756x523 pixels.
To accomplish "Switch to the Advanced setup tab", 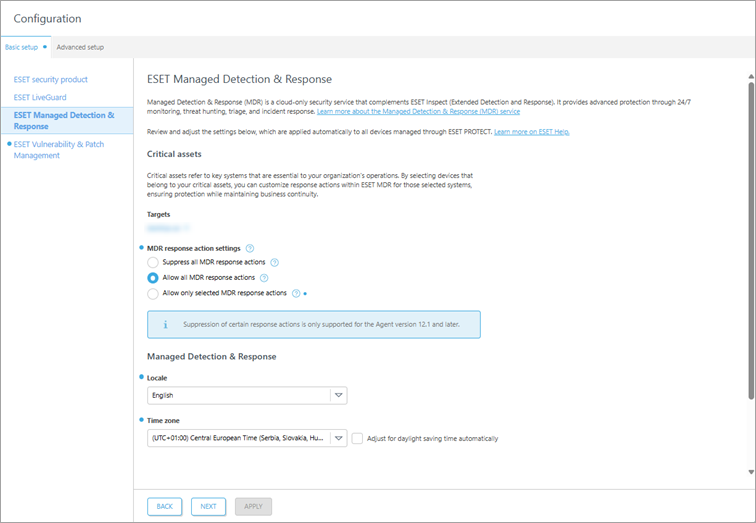I will tap(80, 47).
